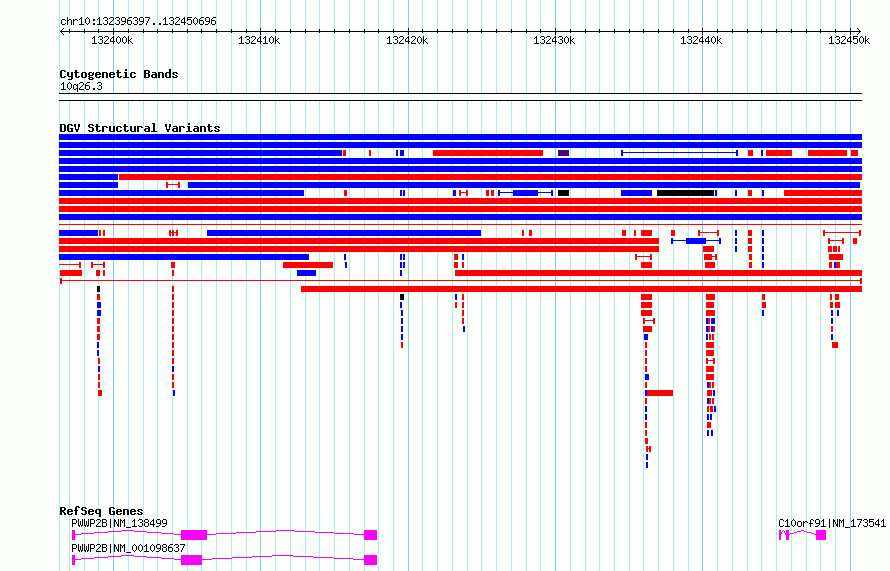The width and height of the screenshot is (890, 571).
Task: Click the 132440k ruler label
Action: pyautogui.click(x=701, y=40)
